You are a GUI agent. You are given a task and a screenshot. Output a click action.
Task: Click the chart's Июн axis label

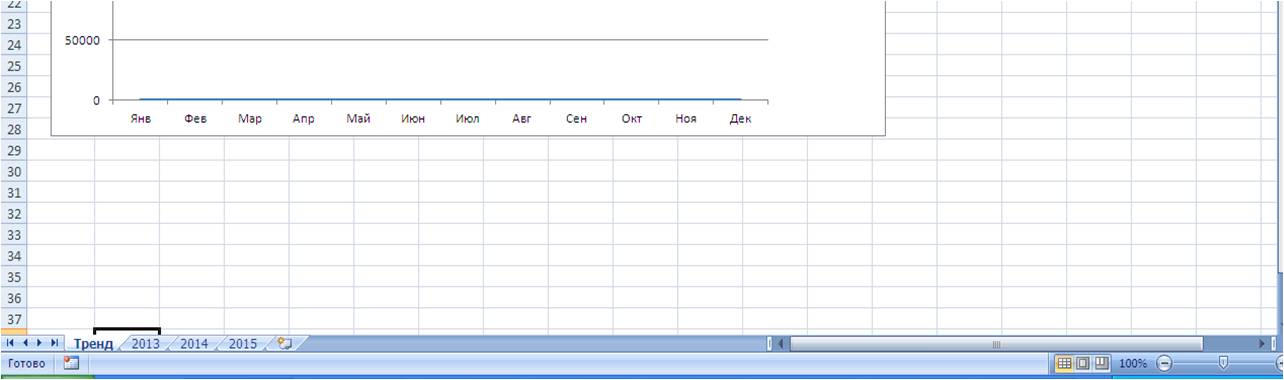[x=412, y=119]
